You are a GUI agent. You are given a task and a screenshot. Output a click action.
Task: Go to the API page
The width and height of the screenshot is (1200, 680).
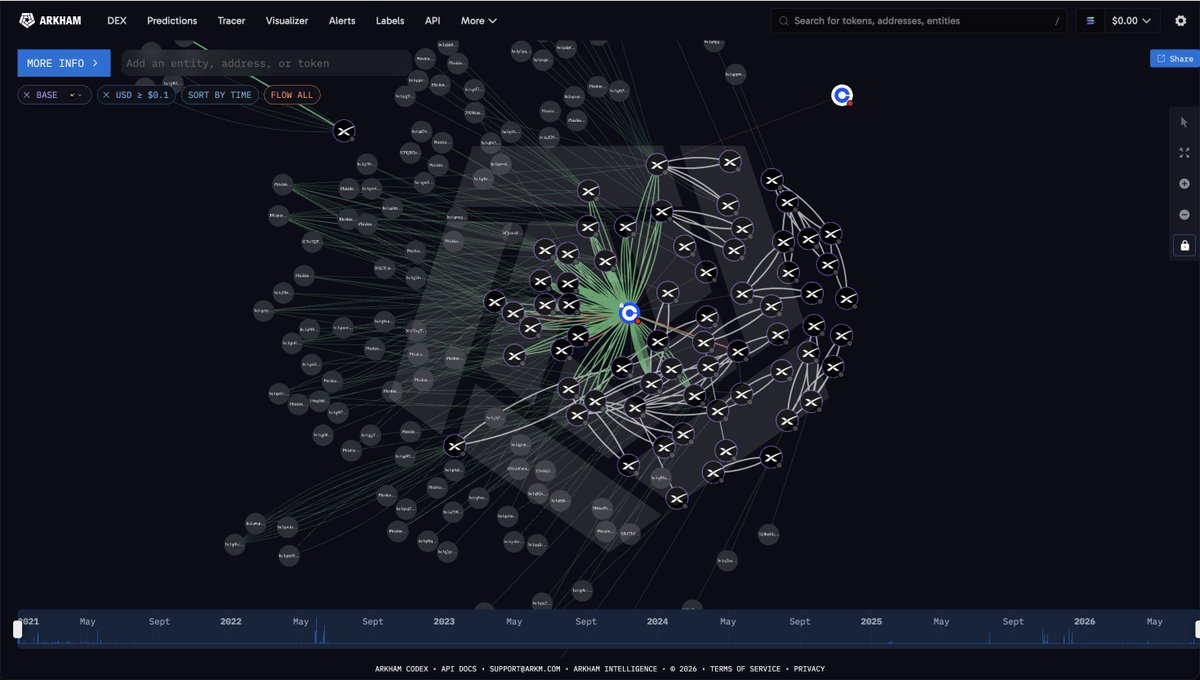tap(432, 20)
